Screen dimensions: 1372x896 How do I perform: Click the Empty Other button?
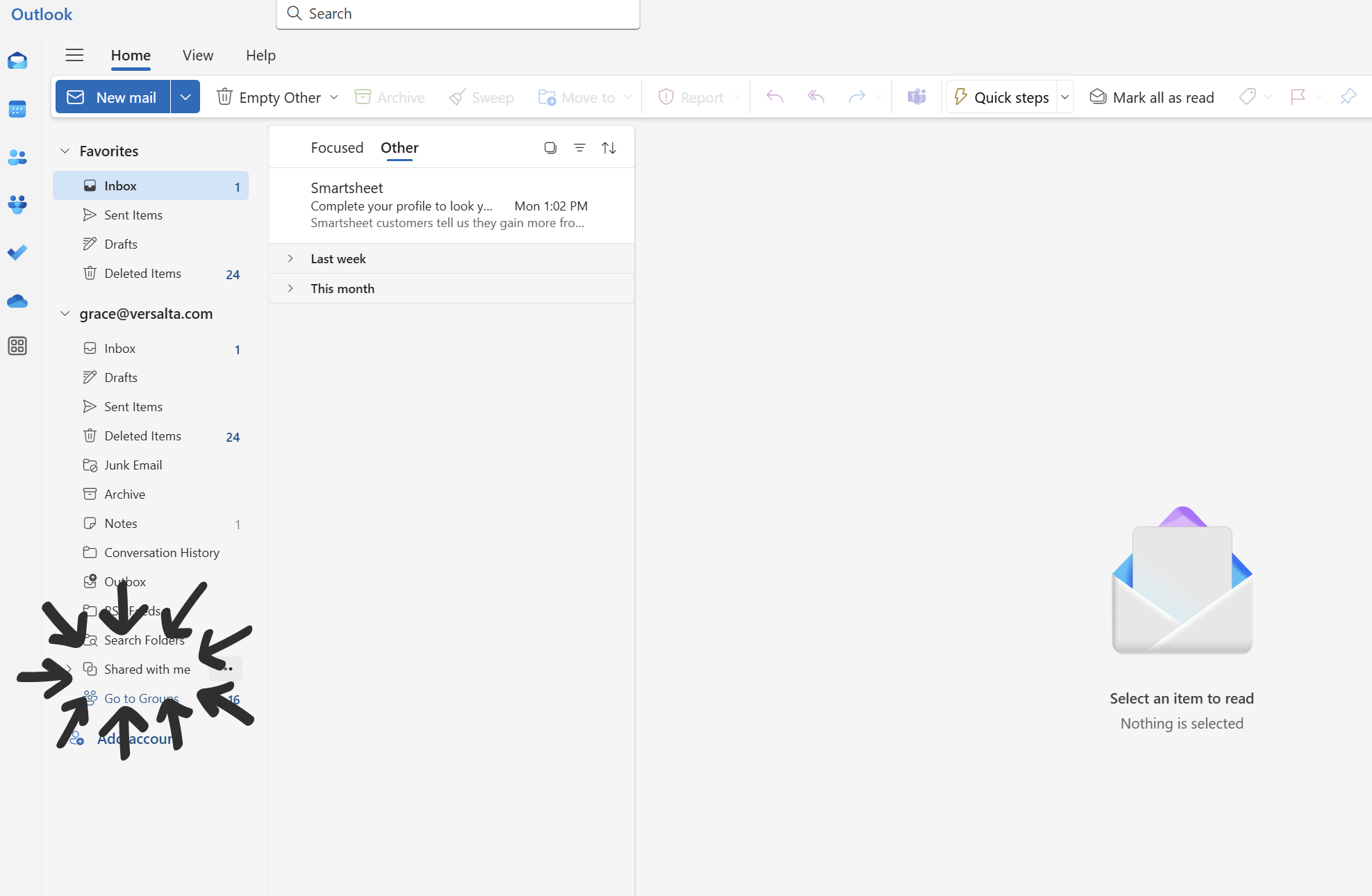[x=270, y=97]
